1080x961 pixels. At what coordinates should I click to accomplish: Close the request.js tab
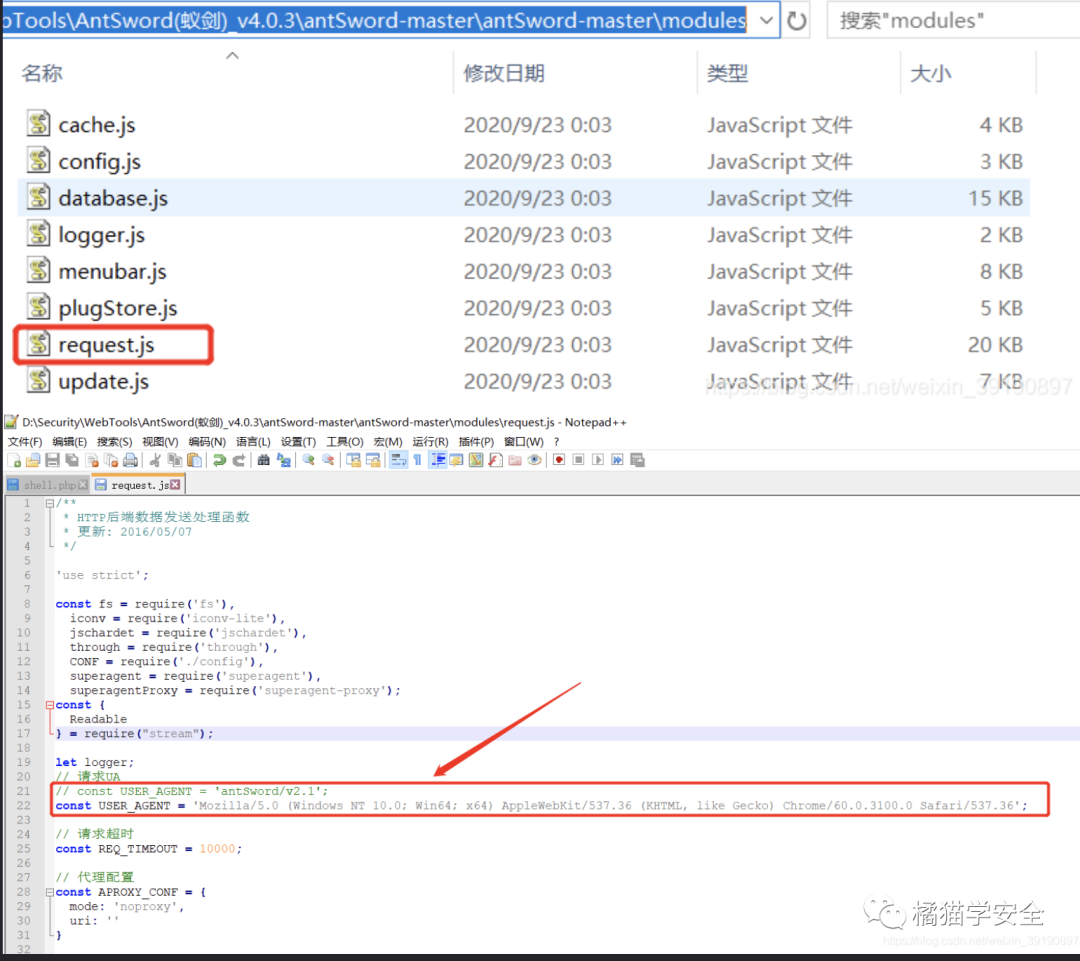coord(175,485)
